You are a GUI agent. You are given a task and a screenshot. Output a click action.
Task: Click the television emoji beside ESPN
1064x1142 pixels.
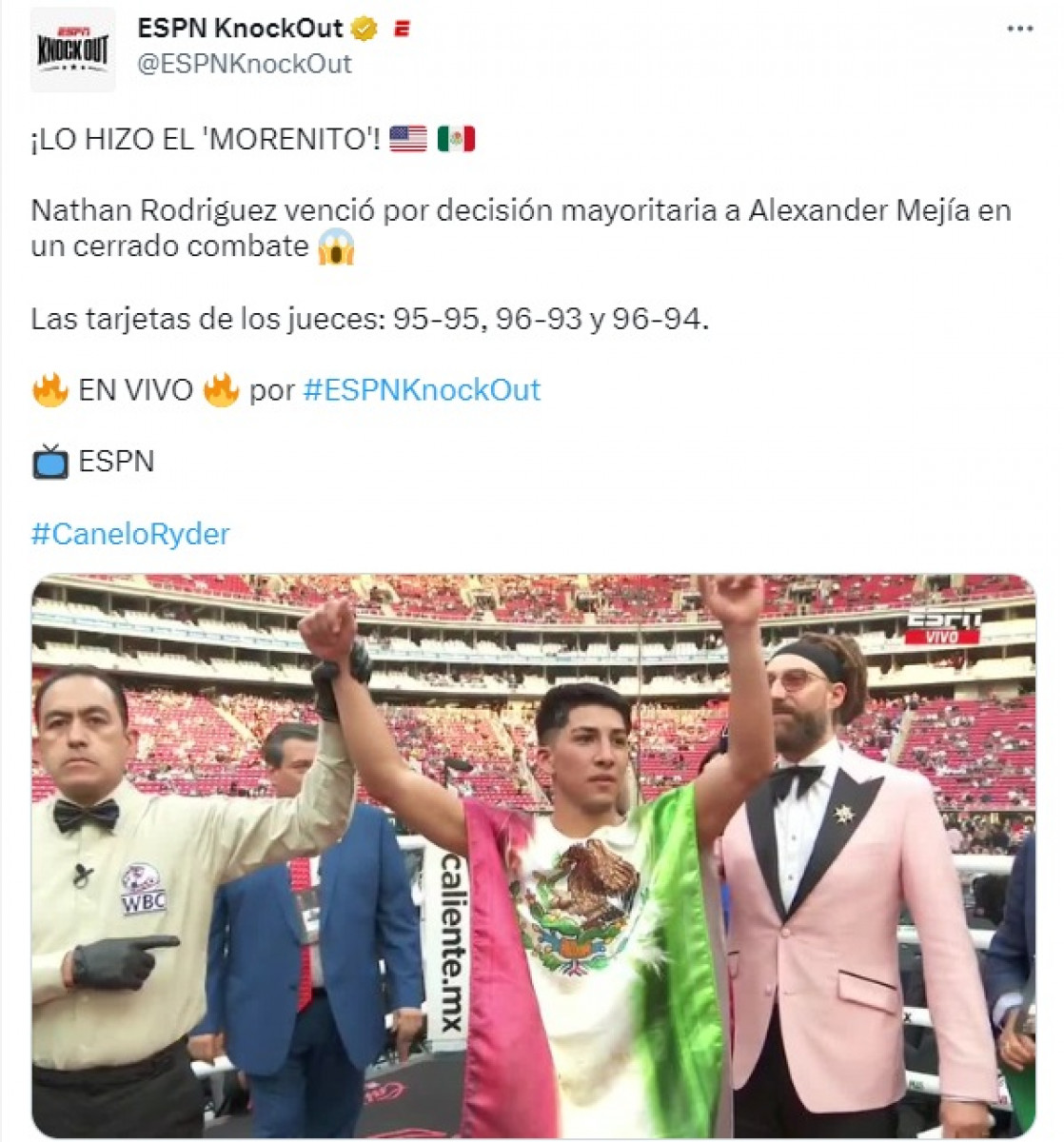[49, 462]
